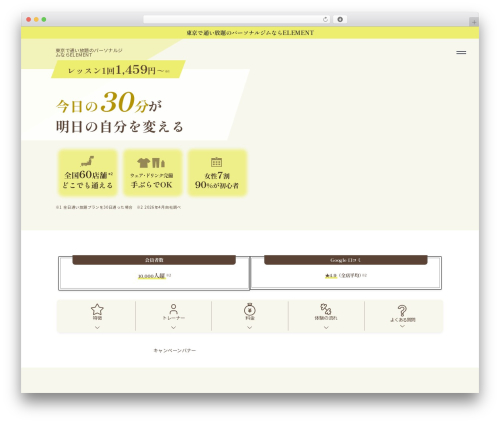Click the yen stopwatch icon for 料金

(x=250, y=309)
